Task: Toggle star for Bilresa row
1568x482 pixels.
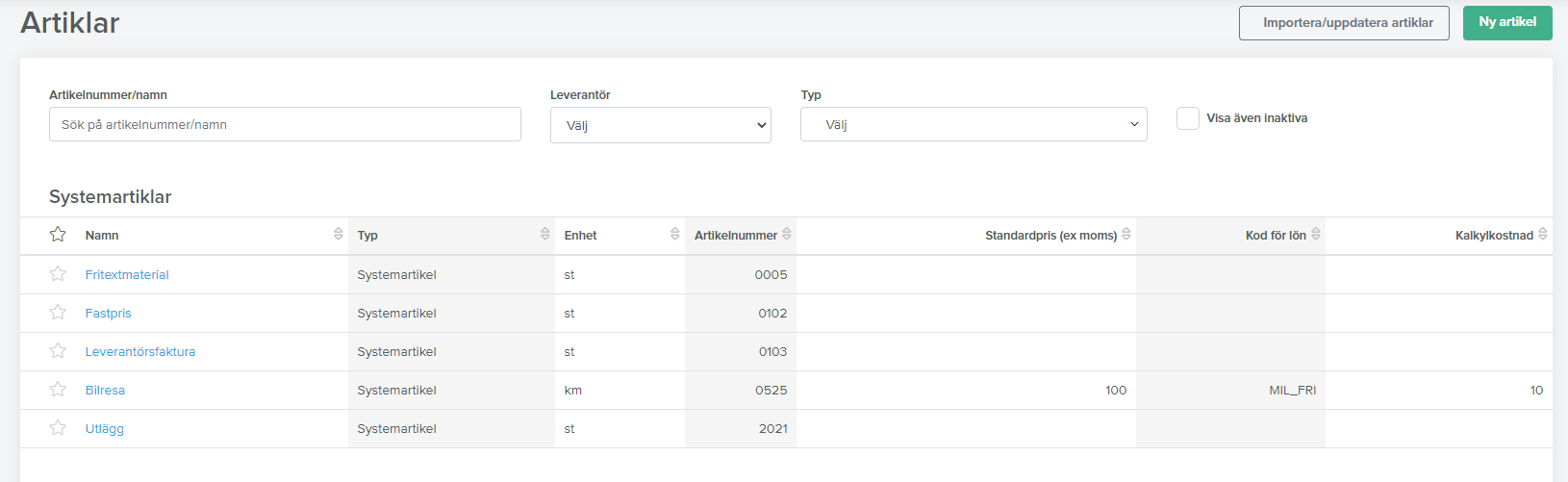Action: click(58, 389)
